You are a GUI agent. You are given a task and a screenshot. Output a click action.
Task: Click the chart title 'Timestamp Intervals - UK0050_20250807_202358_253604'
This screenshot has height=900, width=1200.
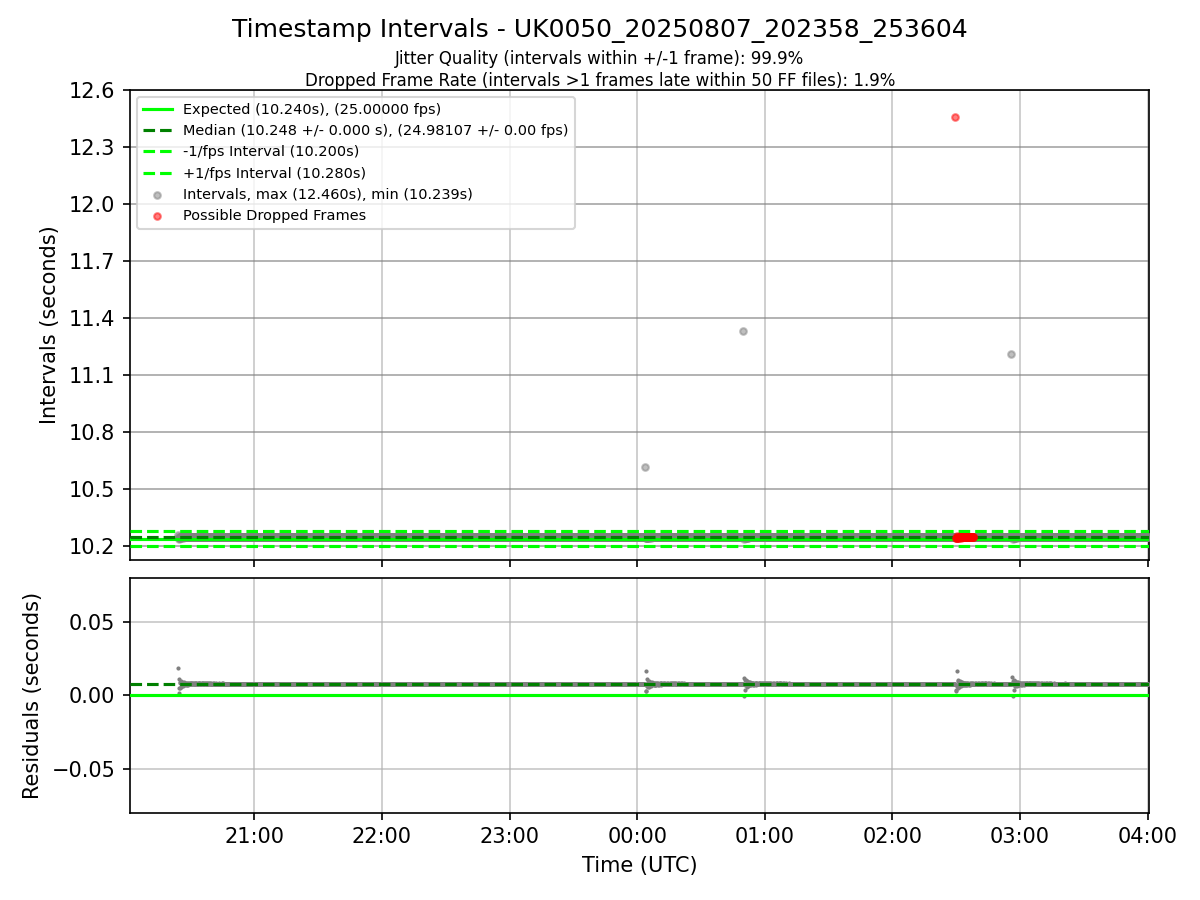click(x=600, y=29)
